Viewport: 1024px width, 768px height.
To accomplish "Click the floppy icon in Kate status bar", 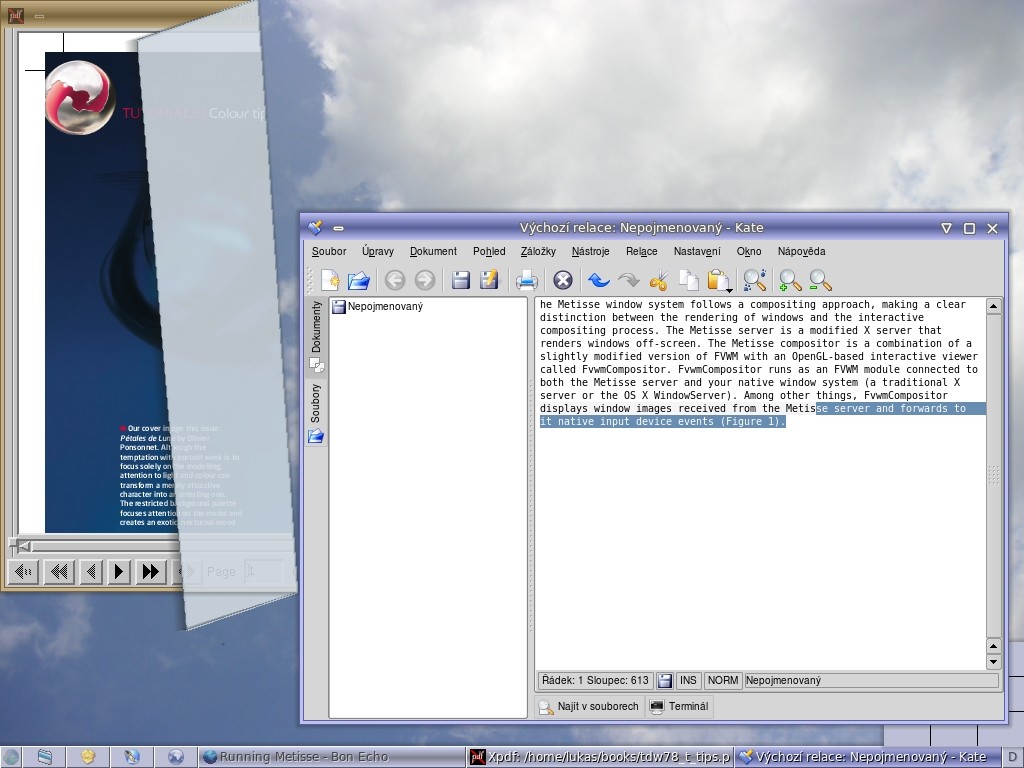I will coord(665,680).
